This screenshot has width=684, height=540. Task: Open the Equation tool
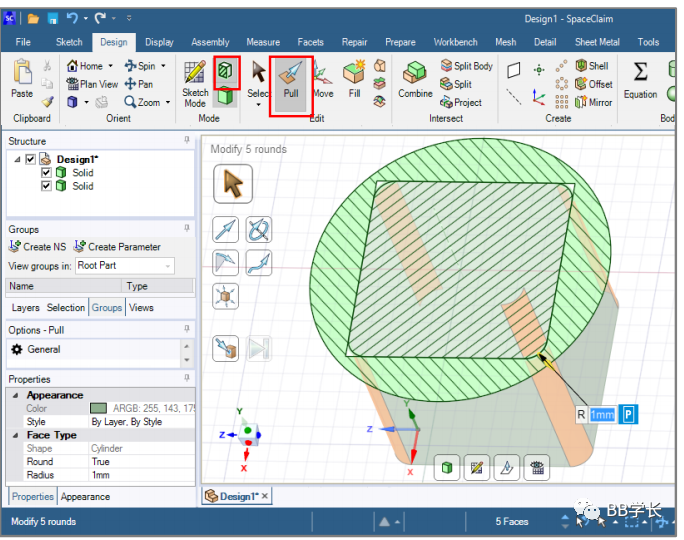click(x=640, y=81)
